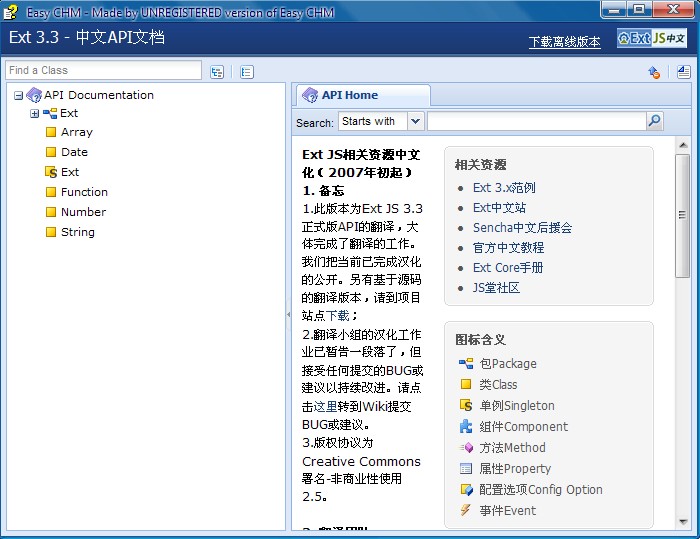The height and width of the screenshot is (539, 700).
Task: Click the scrollbar down arrow
Action: [683, 521]
